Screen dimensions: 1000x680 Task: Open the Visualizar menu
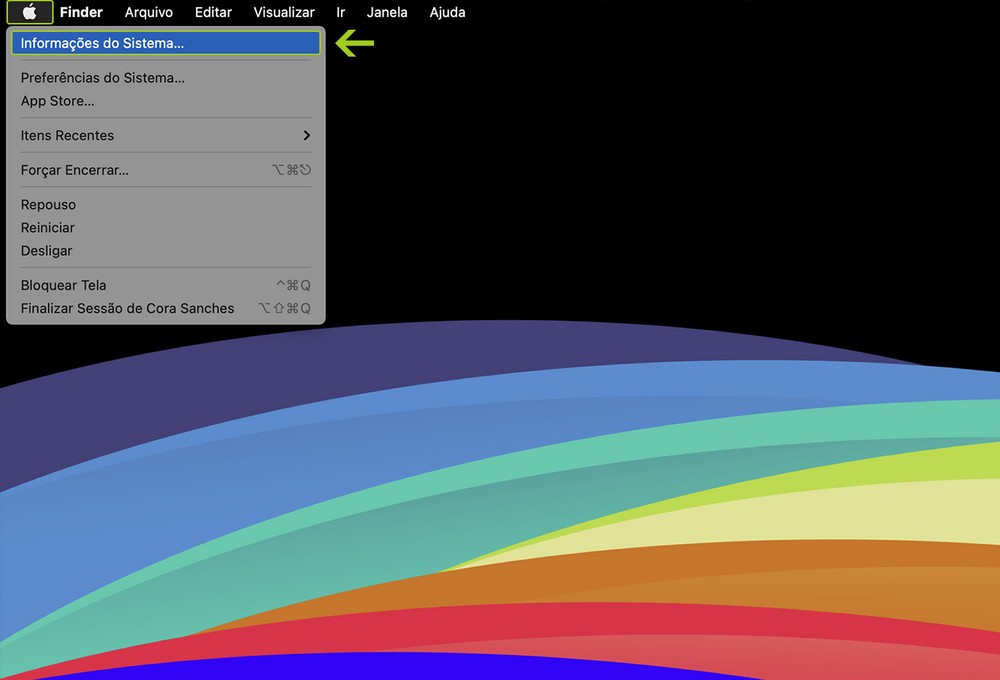pos(284,12)
